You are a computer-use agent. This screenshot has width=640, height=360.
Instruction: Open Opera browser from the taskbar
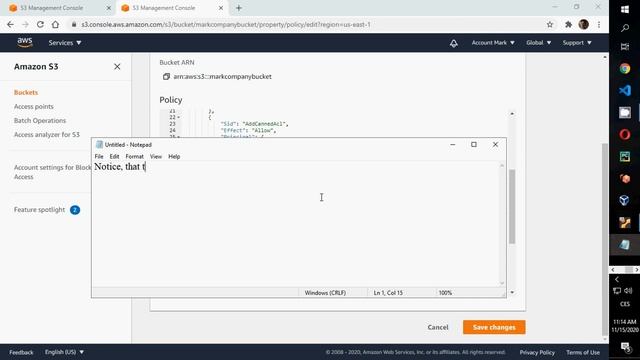coord(624,134)
